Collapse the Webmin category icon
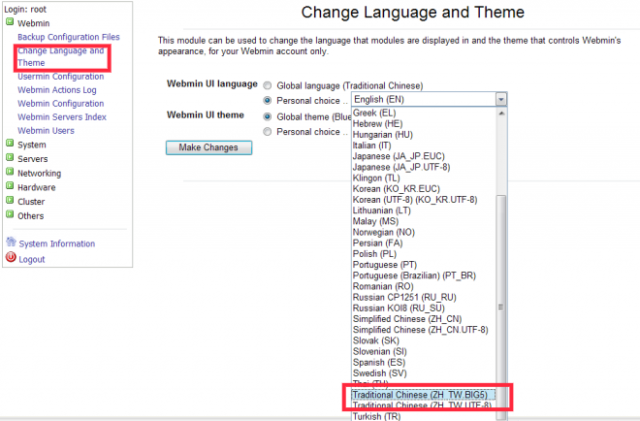The image size is (640, 421). coord(10,22)
